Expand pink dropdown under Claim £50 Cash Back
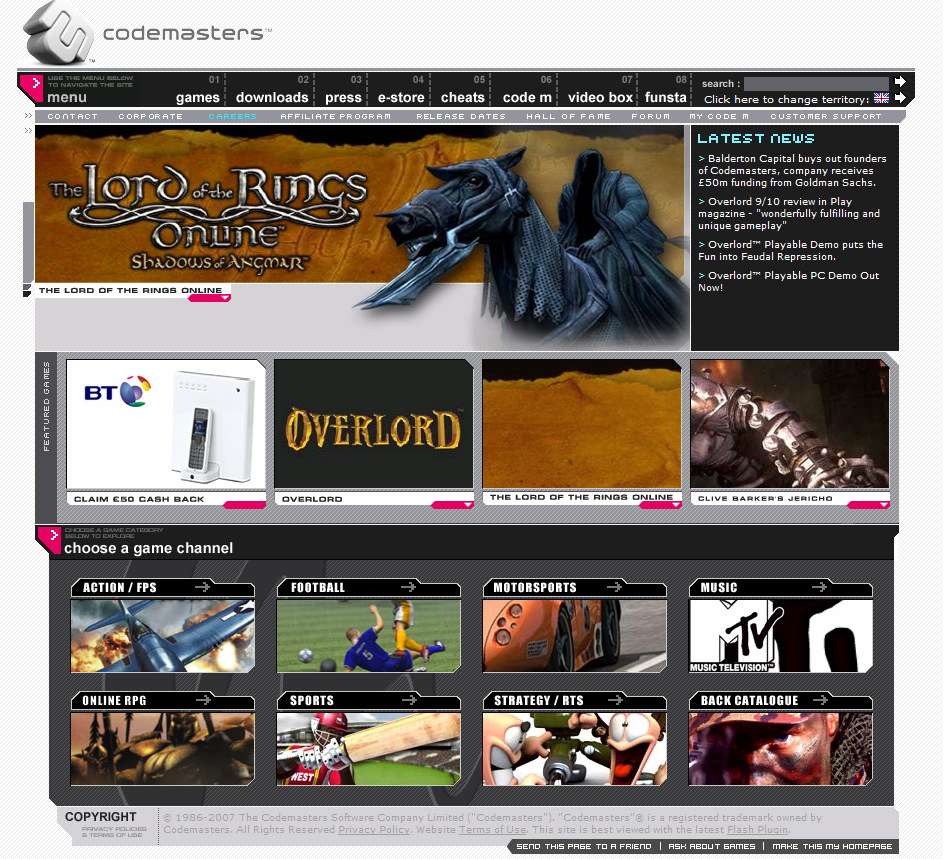 coord(244,505)
